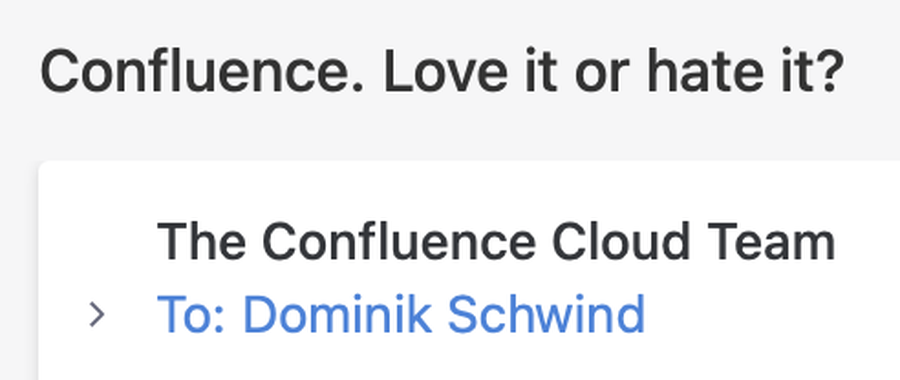Click "The" at the start of the sender name
This screenshot has width=900, height=380.
(x=201, y=242)
